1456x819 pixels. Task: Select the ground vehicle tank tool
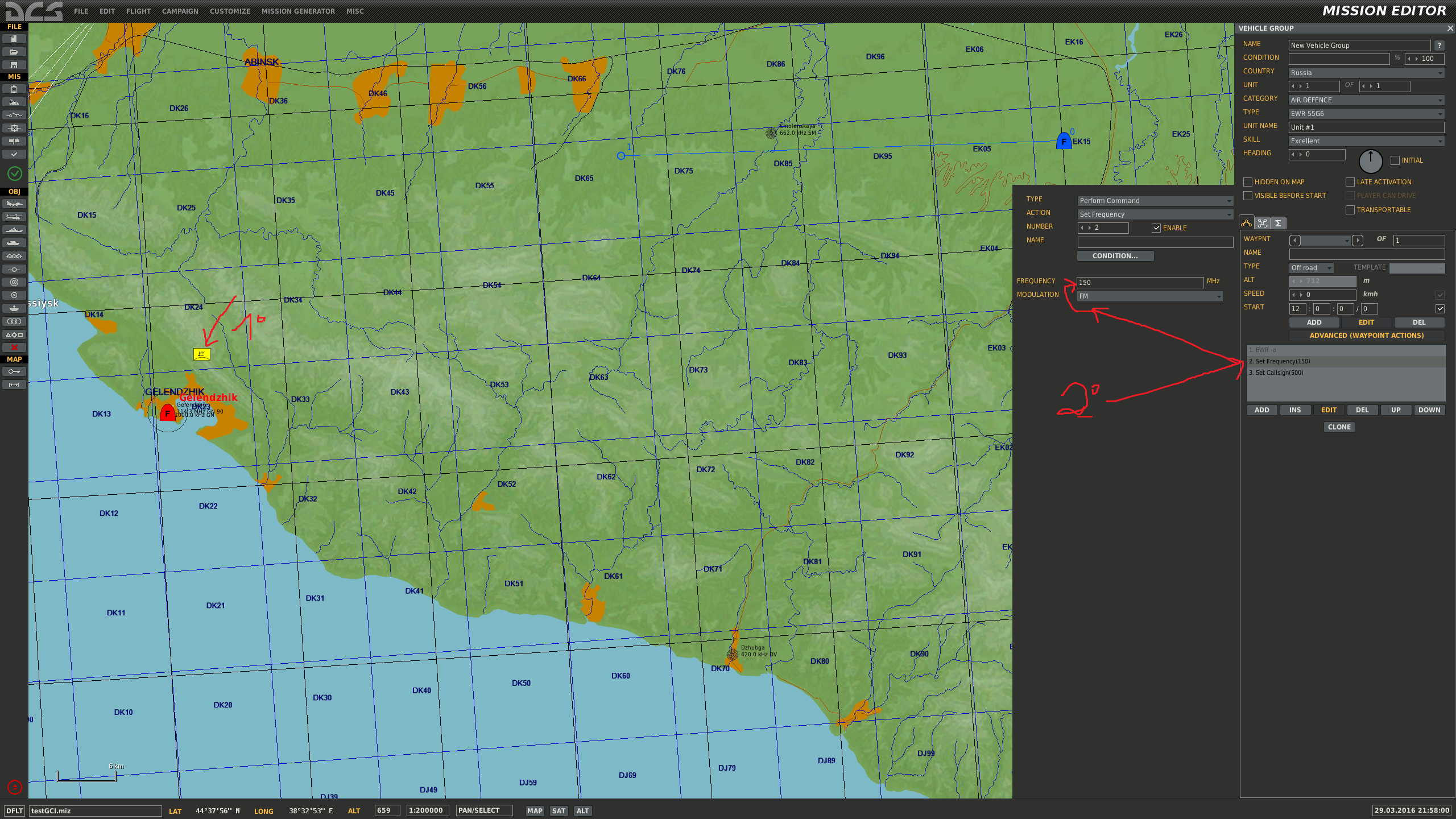coord(14,243)
